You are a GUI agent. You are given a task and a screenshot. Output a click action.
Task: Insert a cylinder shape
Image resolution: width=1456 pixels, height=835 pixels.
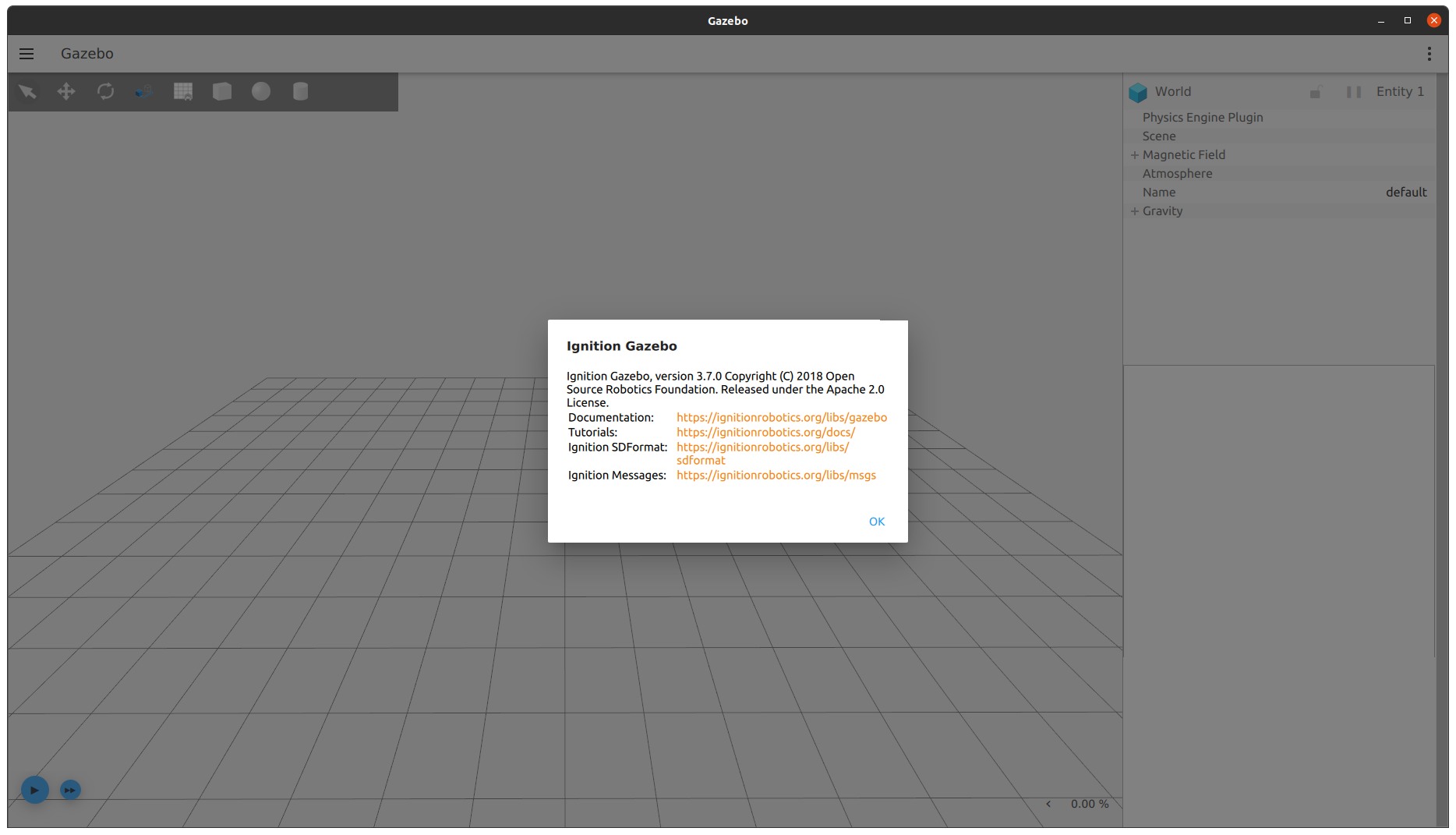click(300, 92)
